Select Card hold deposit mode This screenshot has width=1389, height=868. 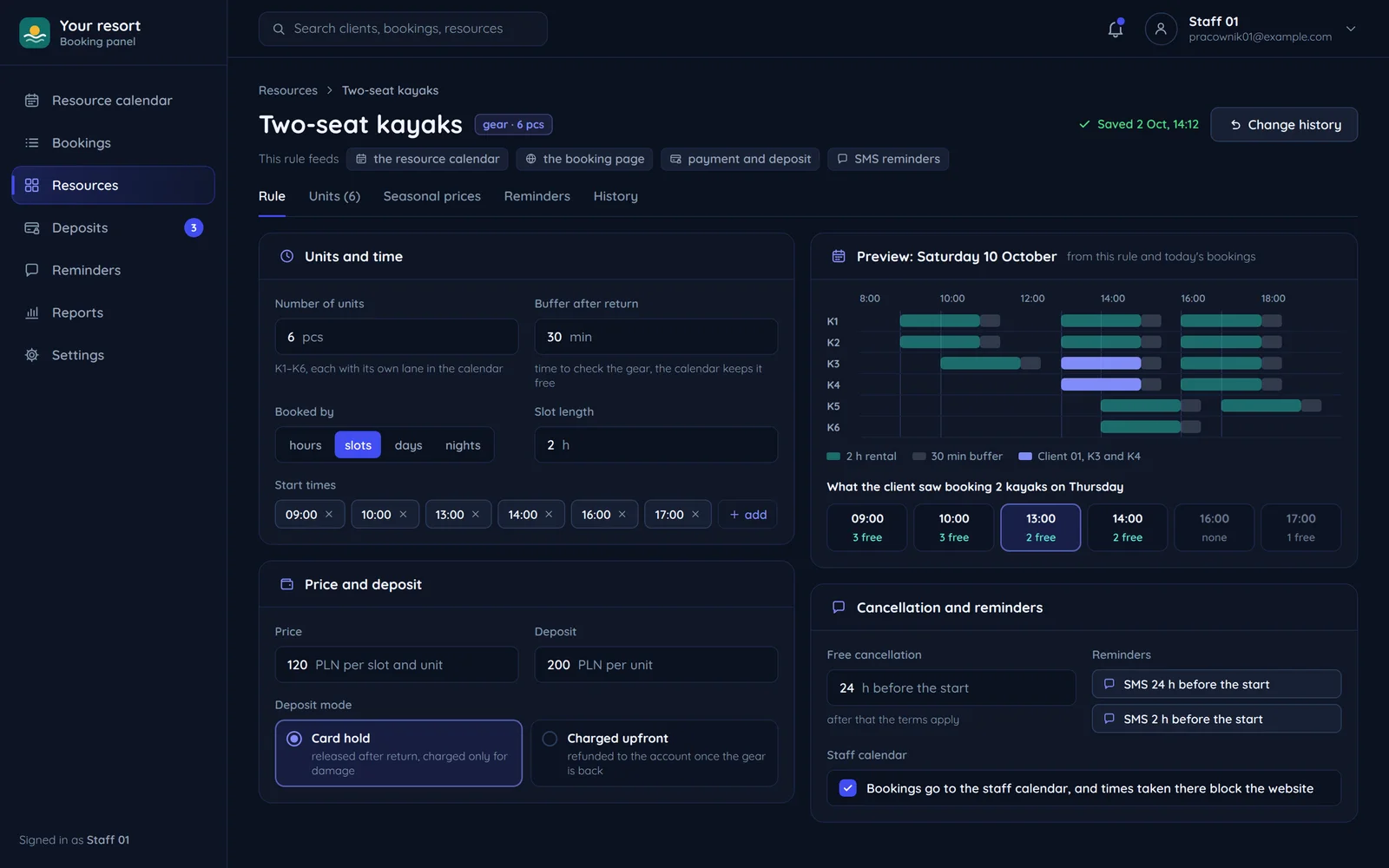398,753
